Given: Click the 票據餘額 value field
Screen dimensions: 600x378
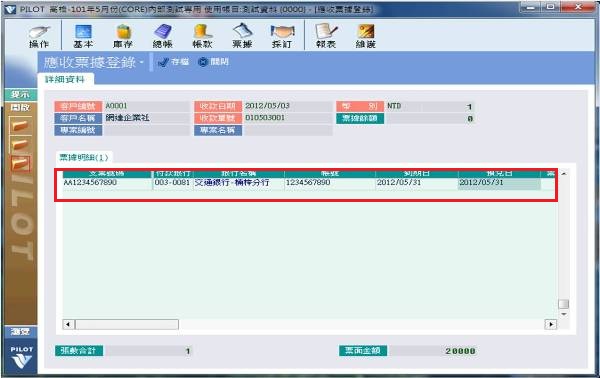Looking at the screenshot, I should click(429, 119).
